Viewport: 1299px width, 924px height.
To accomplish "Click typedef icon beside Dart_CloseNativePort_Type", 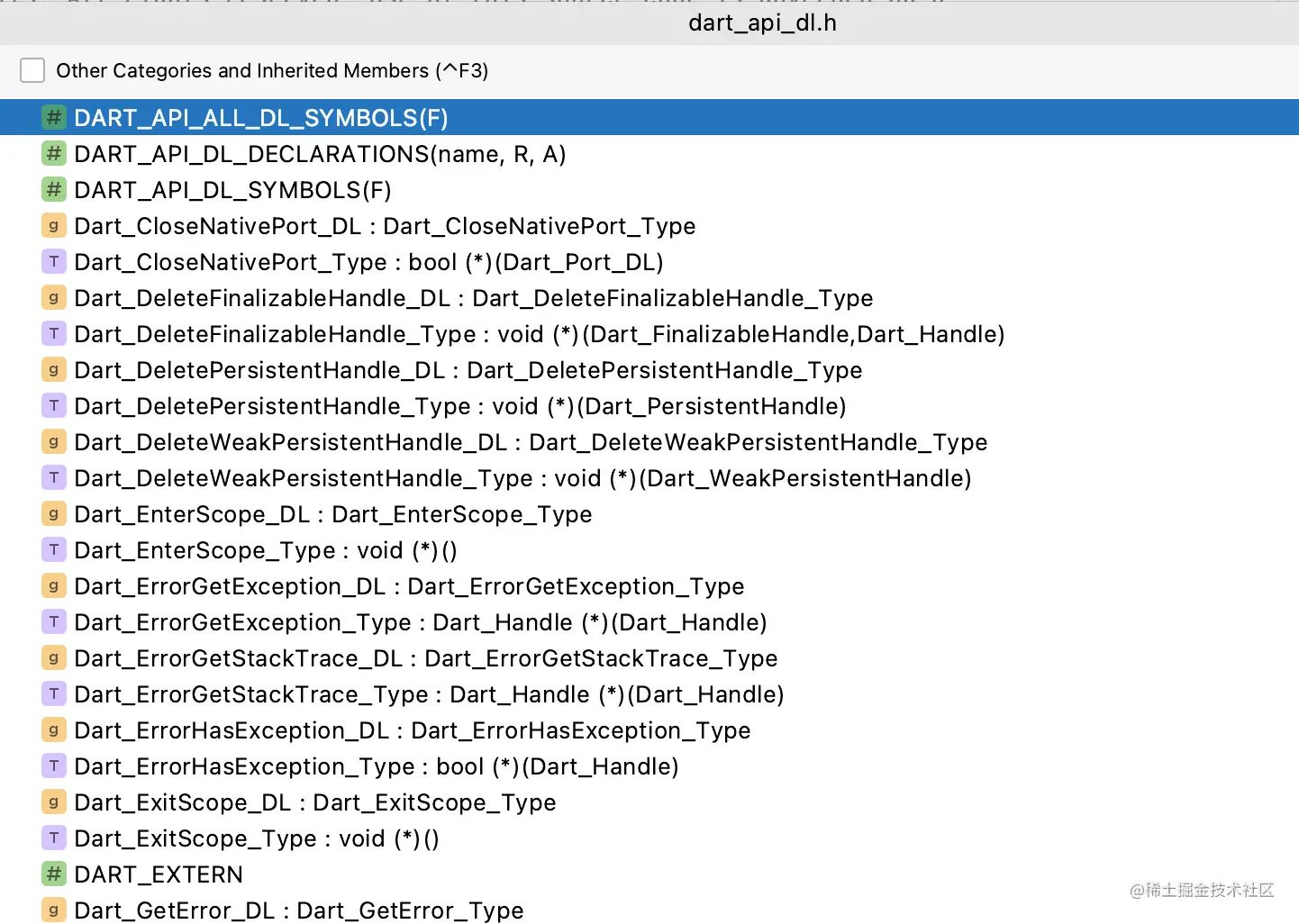I will (54, 261).
